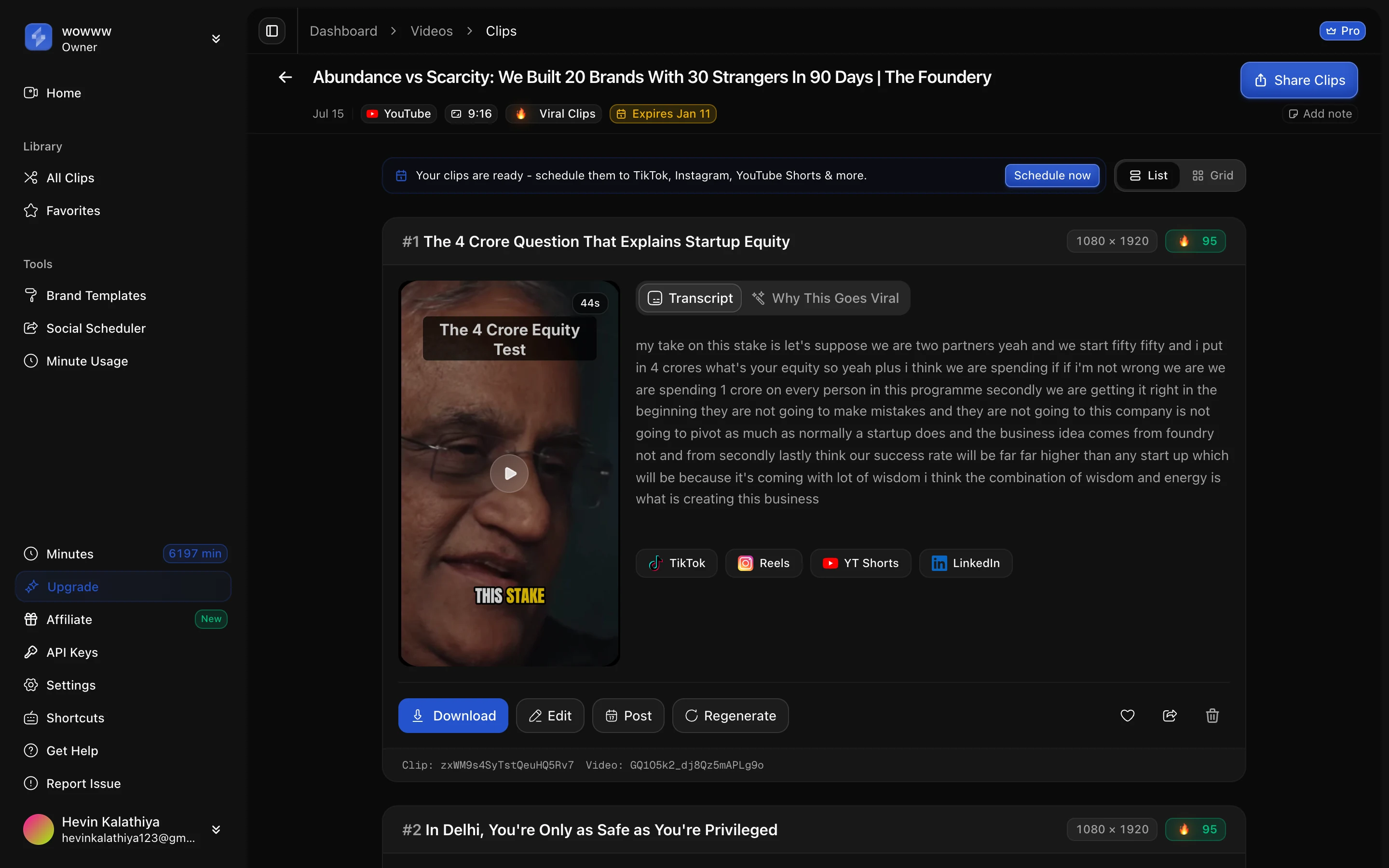This screenshot has width=1389, height=868.
Task: Expand the Hevin Kalathiya account menu
Action: tap(216, 829)
